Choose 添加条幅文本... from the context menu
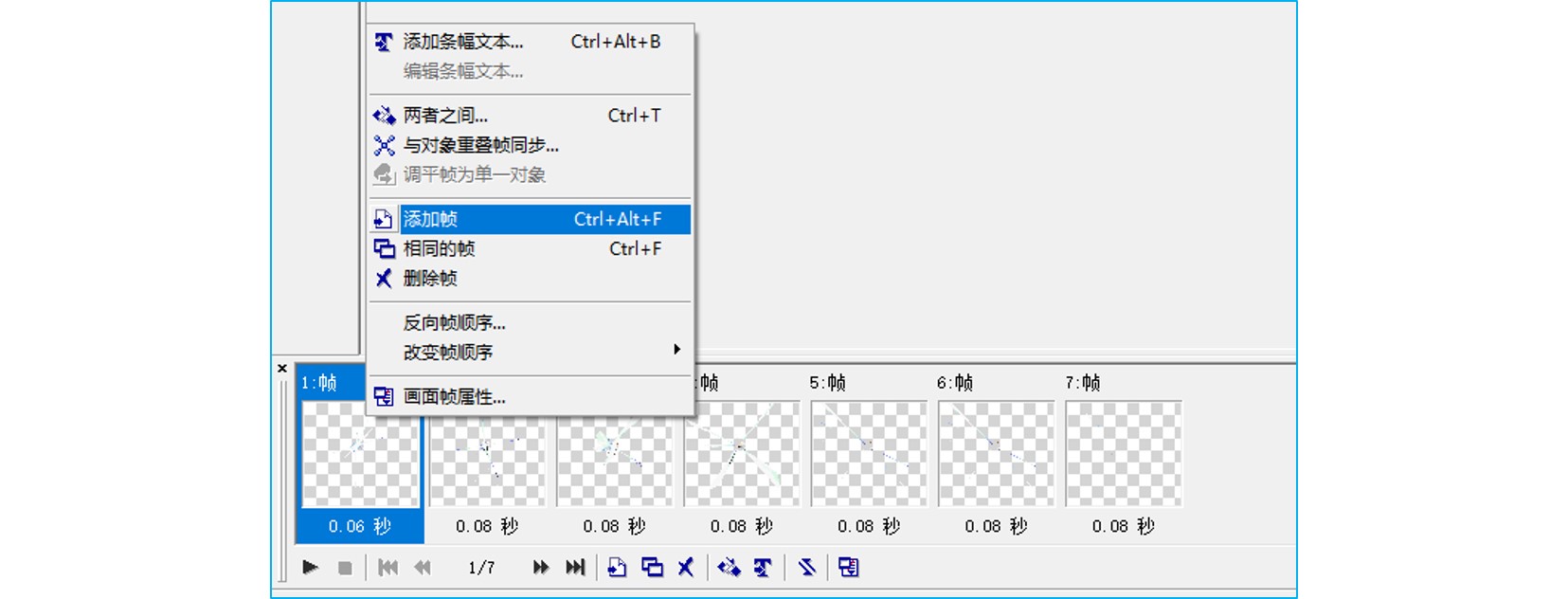Viewport: 1568px width, 599px height. 530,42
